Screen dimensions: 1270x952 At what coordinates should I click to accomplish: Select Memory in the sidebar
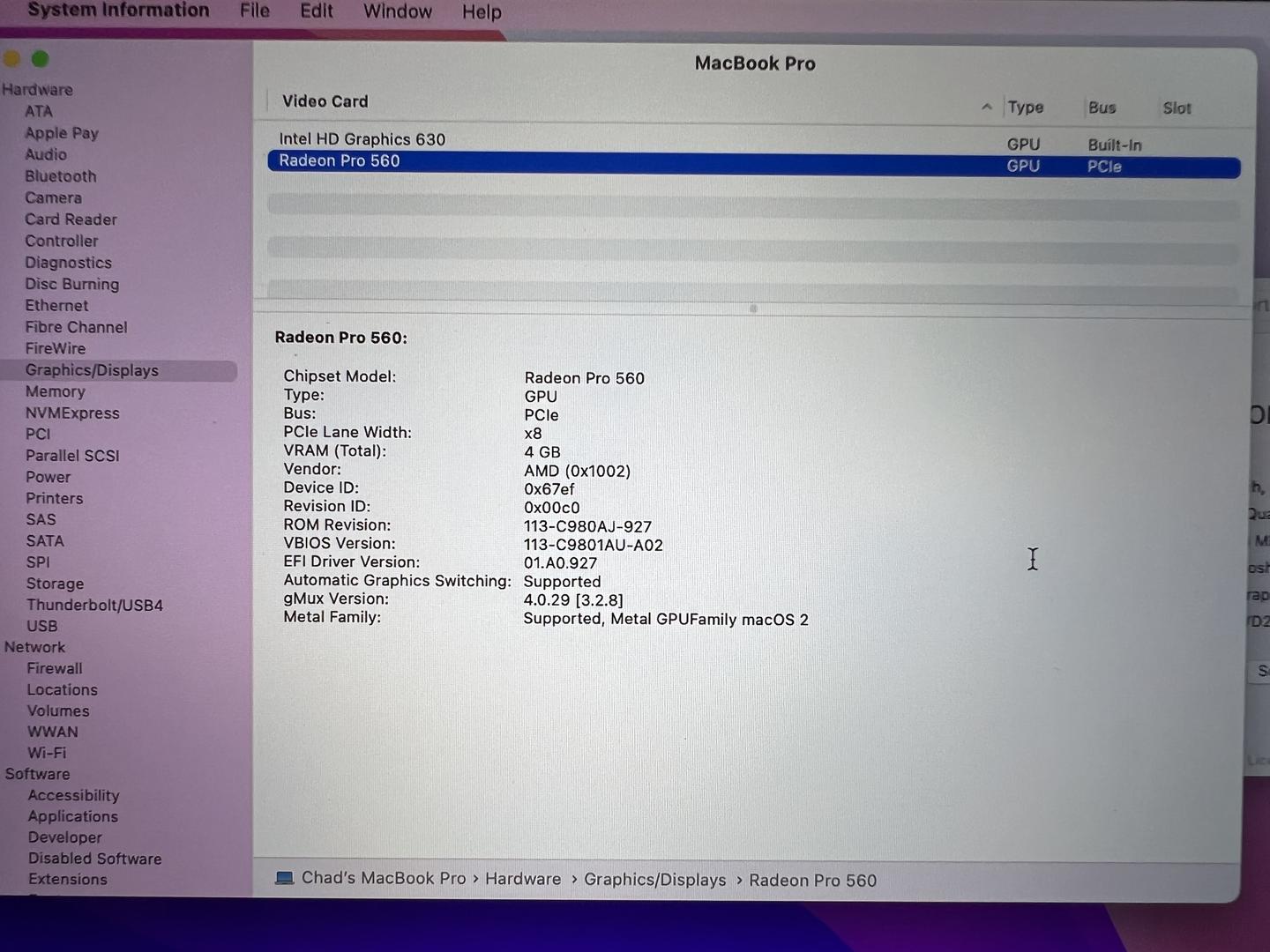click(x=55, y=391)
